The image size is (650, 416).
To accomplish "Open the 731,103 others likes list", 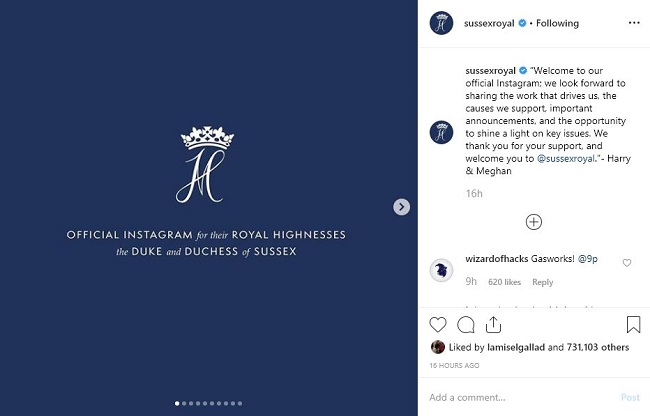I will pos(596,348).
